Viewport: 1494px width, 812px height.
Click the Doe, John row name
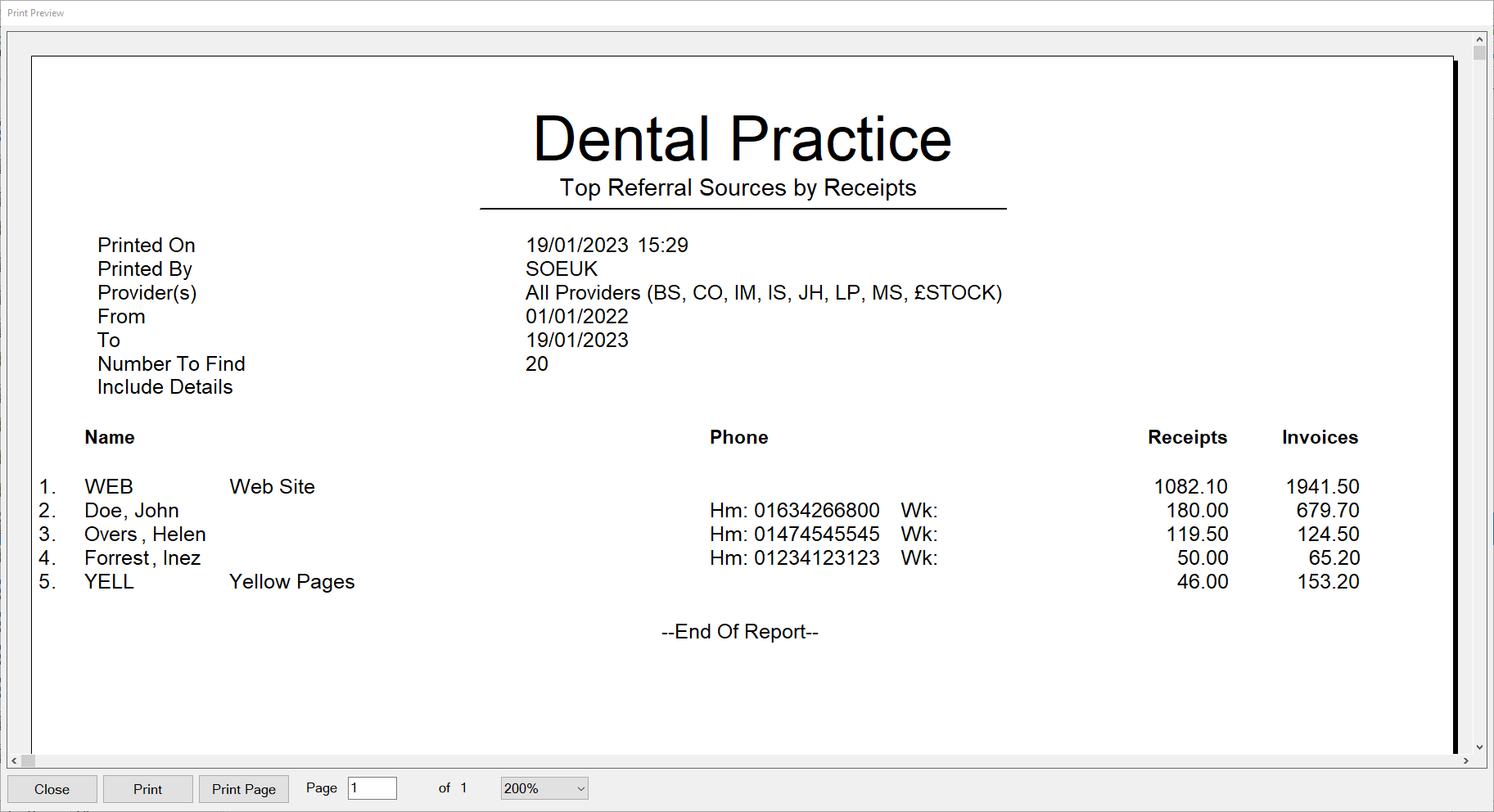click(132, 510)
